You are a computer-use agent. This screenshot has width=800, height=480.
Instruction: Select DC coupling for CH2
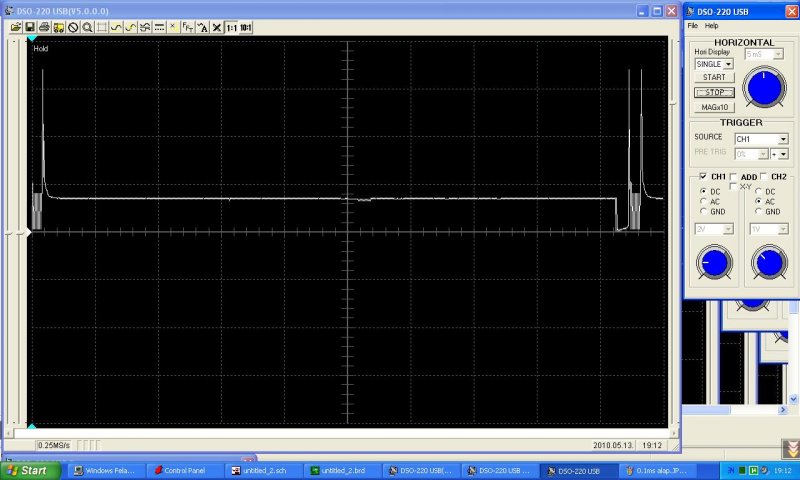pos(759,191)
